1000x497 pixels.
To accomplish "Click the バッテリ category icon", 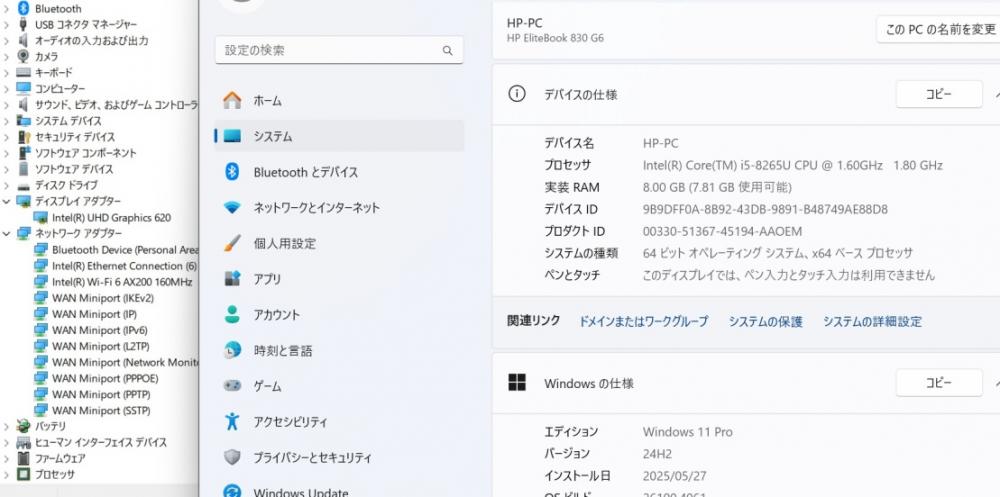I will coord(24,426).
